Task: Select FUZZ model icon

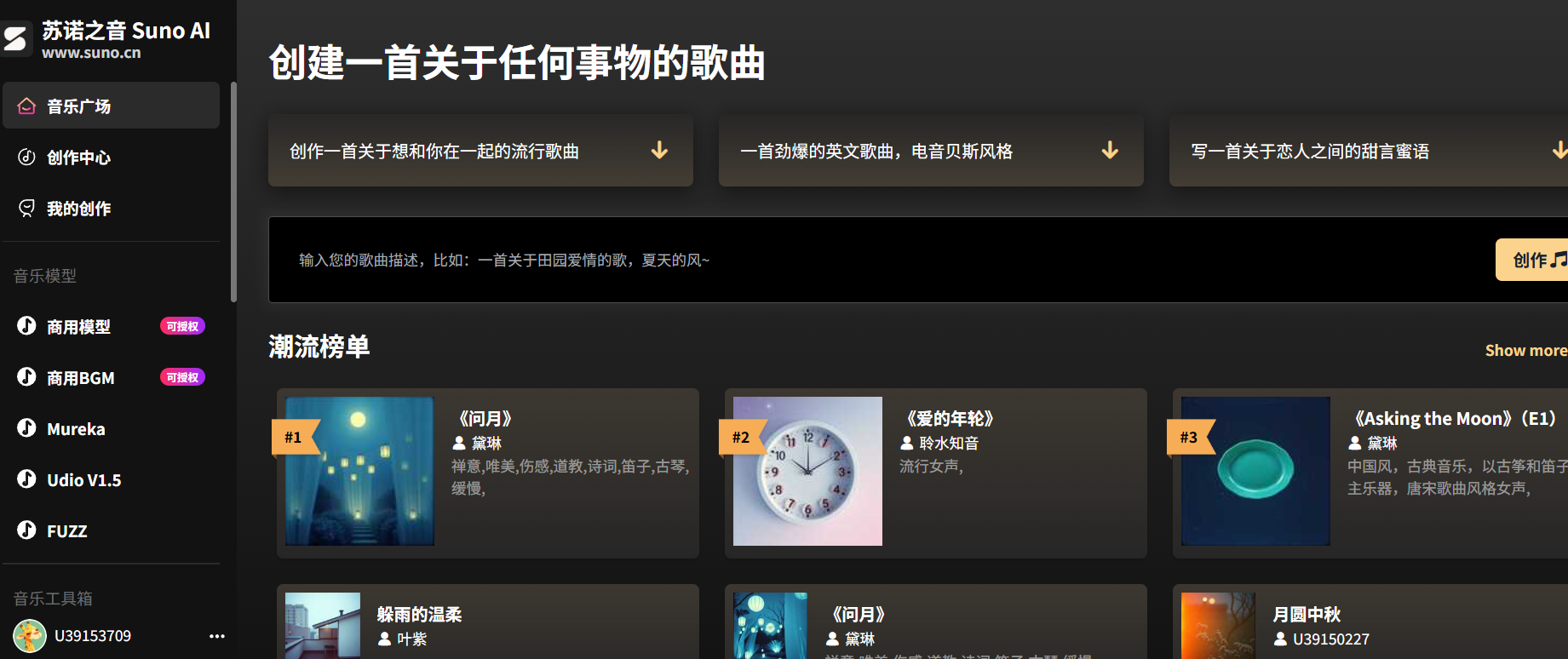Action: [x=27, y=530]
